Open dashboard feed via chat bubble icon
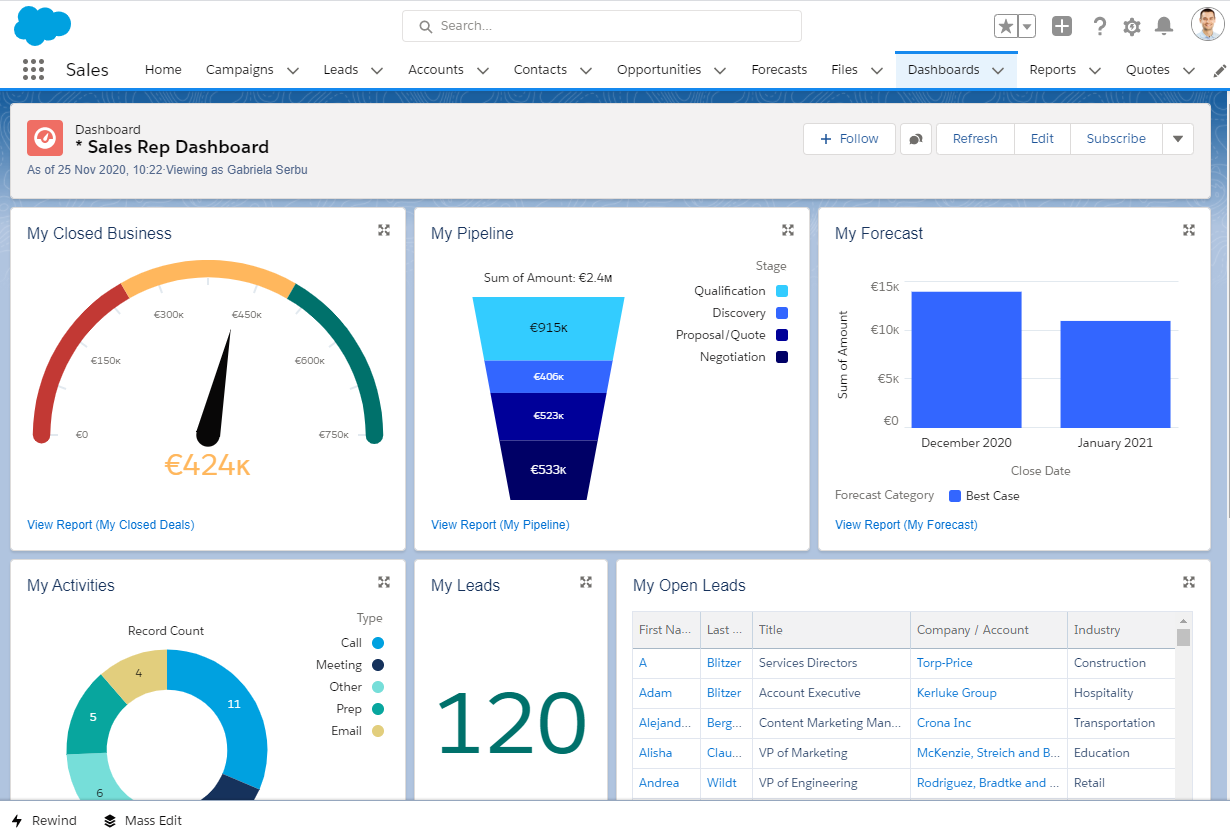The width and height of the screenshot is (1230, 838). 915,139
